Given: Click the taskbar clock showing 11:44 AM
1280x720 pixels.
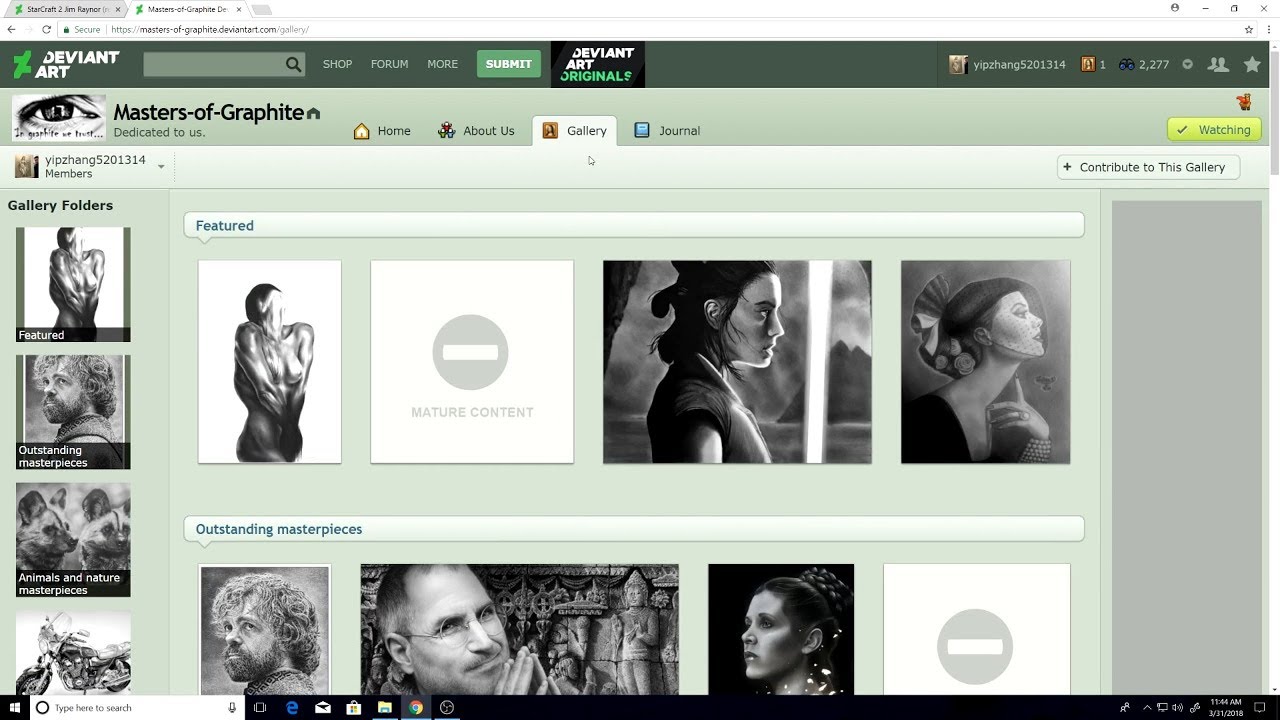Looking at the screenshot, I should tap(1225, 707).
